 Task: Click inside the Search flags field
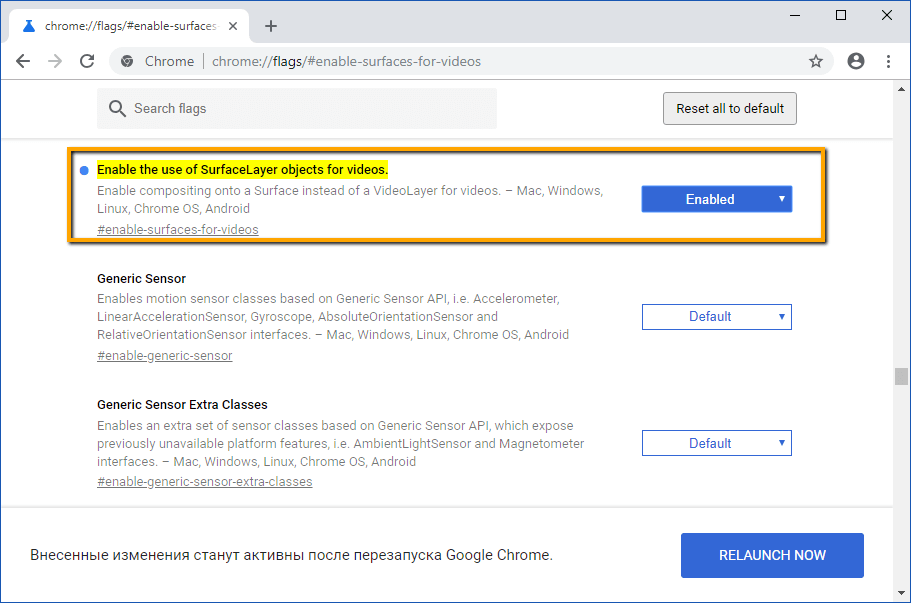tap(300, 108)
